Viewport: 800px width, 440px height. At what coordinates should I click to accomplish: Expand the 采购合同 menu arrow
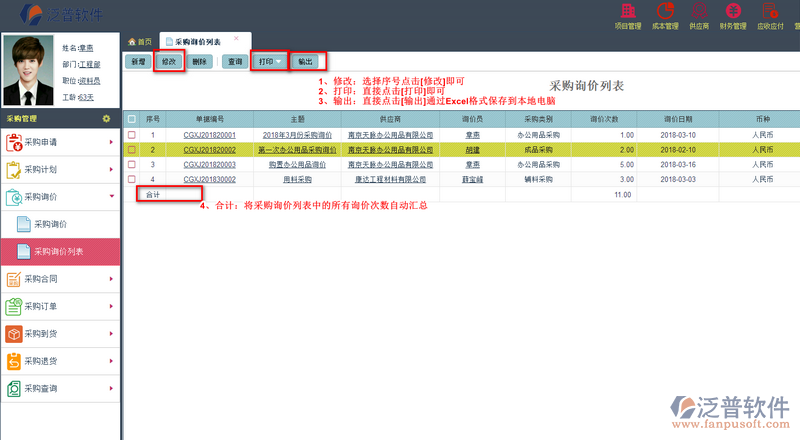[x=111, y=279]
